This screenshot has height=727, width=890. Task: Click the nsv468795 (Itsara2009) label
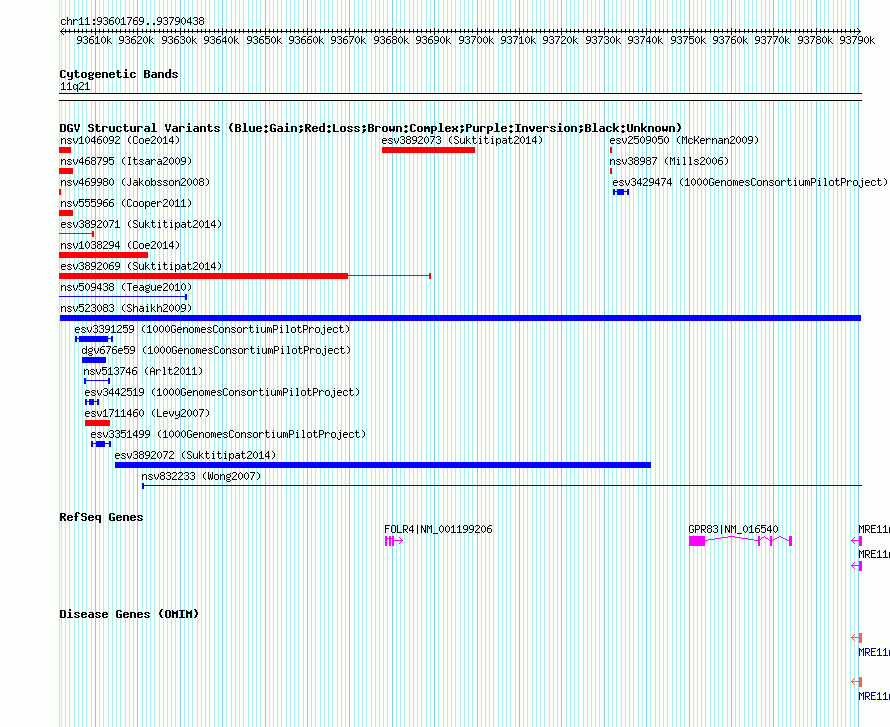click(x=126, y=161)
